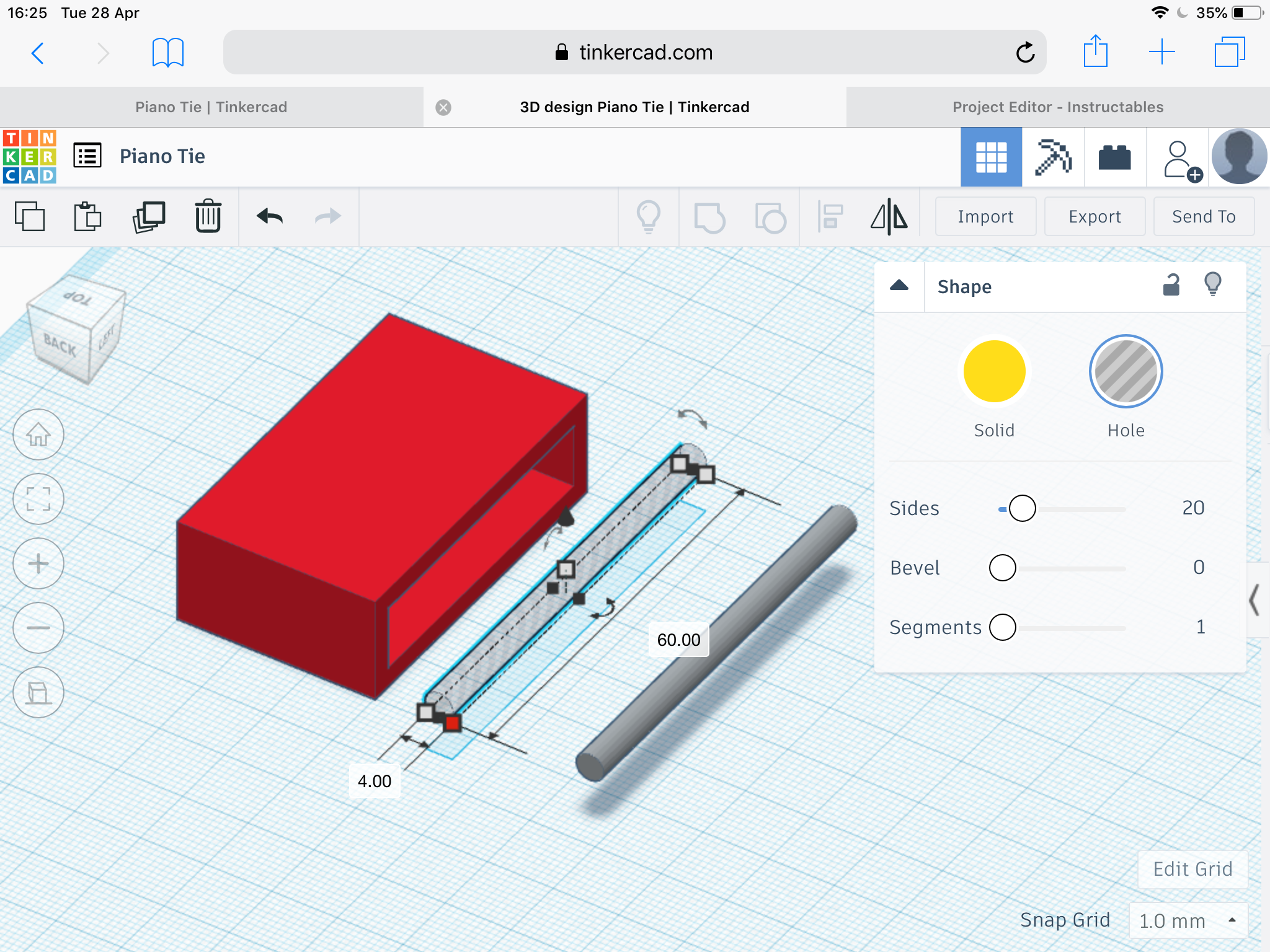Switch to 3D design grid view

pyautogui.click(x=991, y=157)
